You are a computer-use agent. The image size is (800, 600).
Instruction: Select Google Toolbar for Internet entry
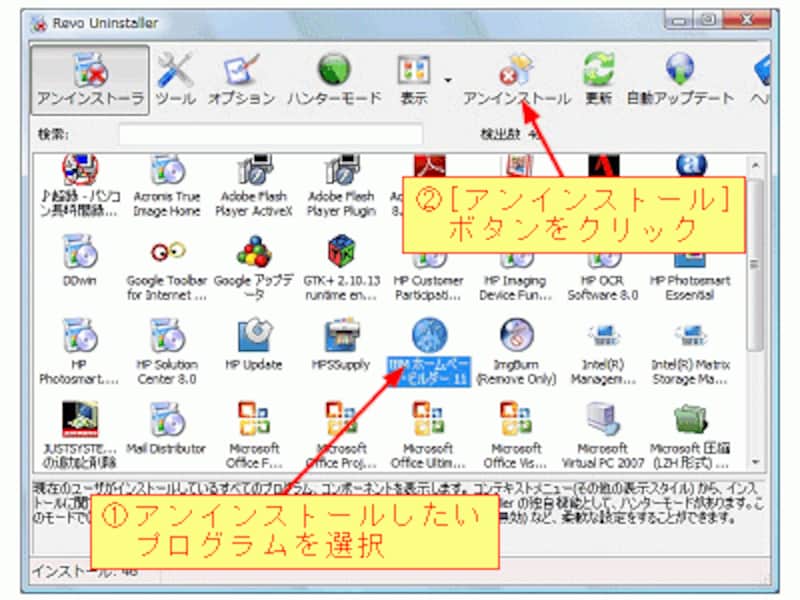coord(167,268)
